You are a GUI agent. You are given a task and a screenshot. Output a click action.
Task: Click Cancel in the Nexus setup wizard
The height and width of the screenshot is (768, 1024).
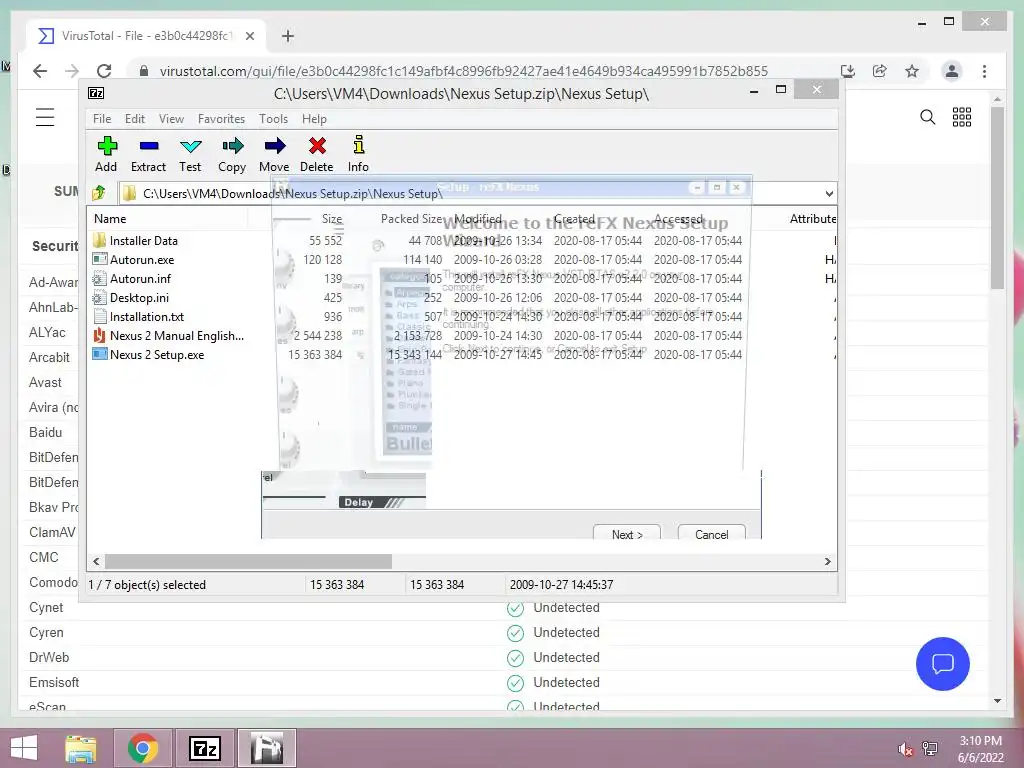pos(711,533)
